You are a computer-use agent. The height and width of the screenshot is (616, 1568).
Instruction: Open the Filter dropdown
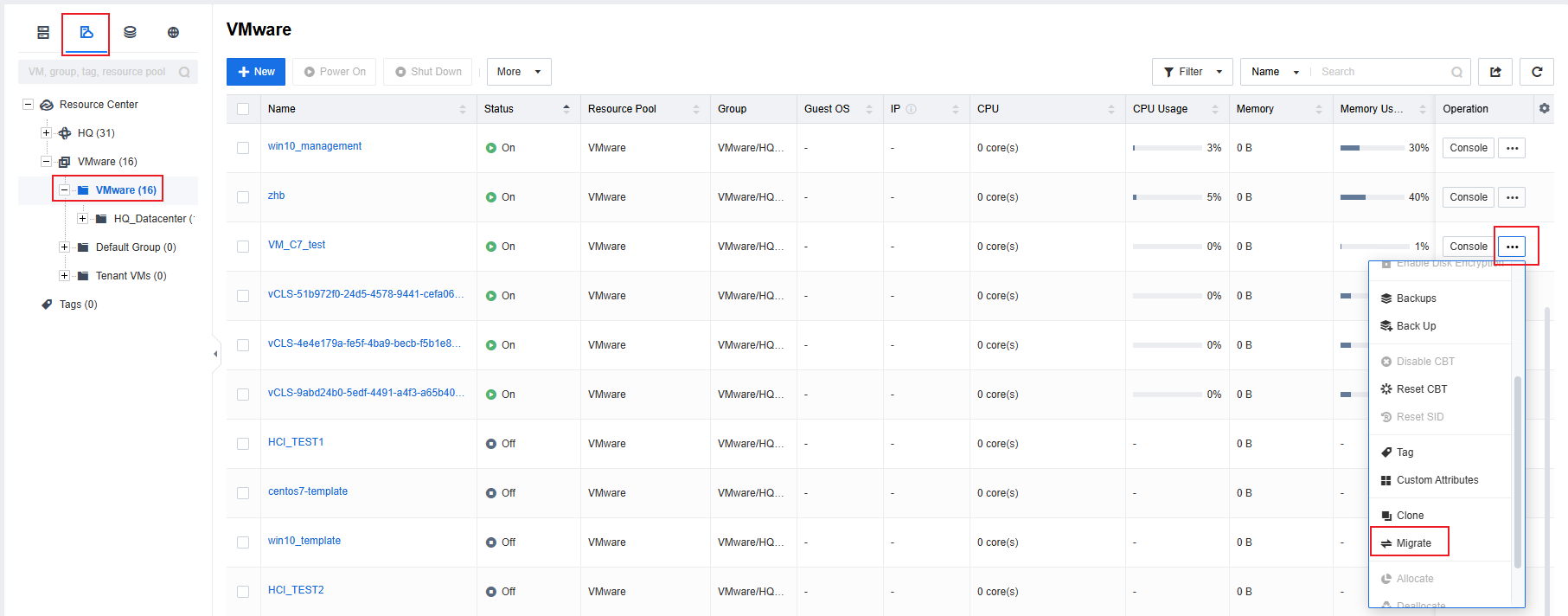pos(1193,72)
